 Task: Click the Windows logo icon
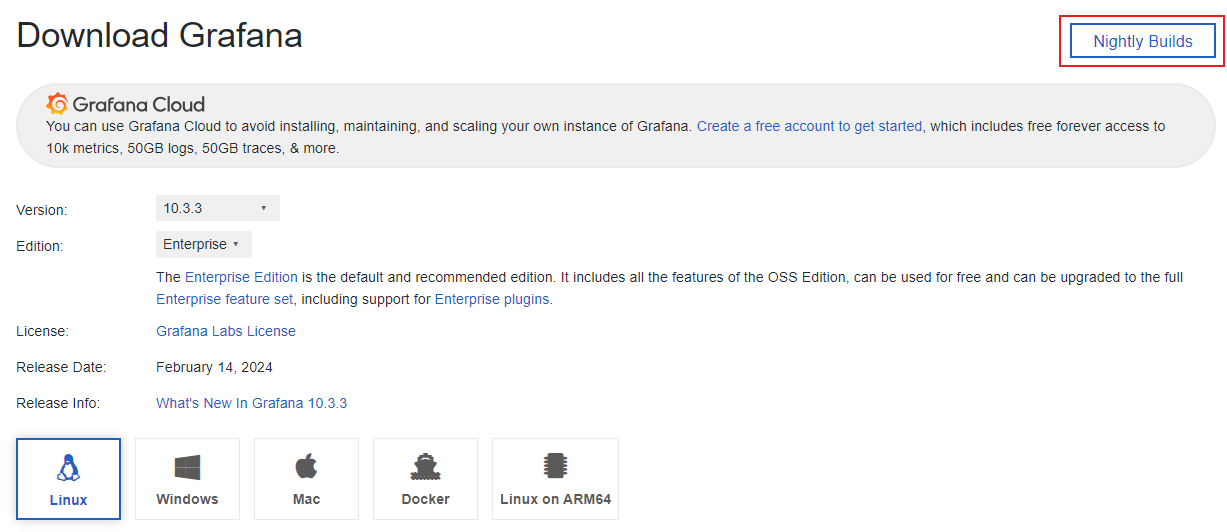(x=187, y=467)
